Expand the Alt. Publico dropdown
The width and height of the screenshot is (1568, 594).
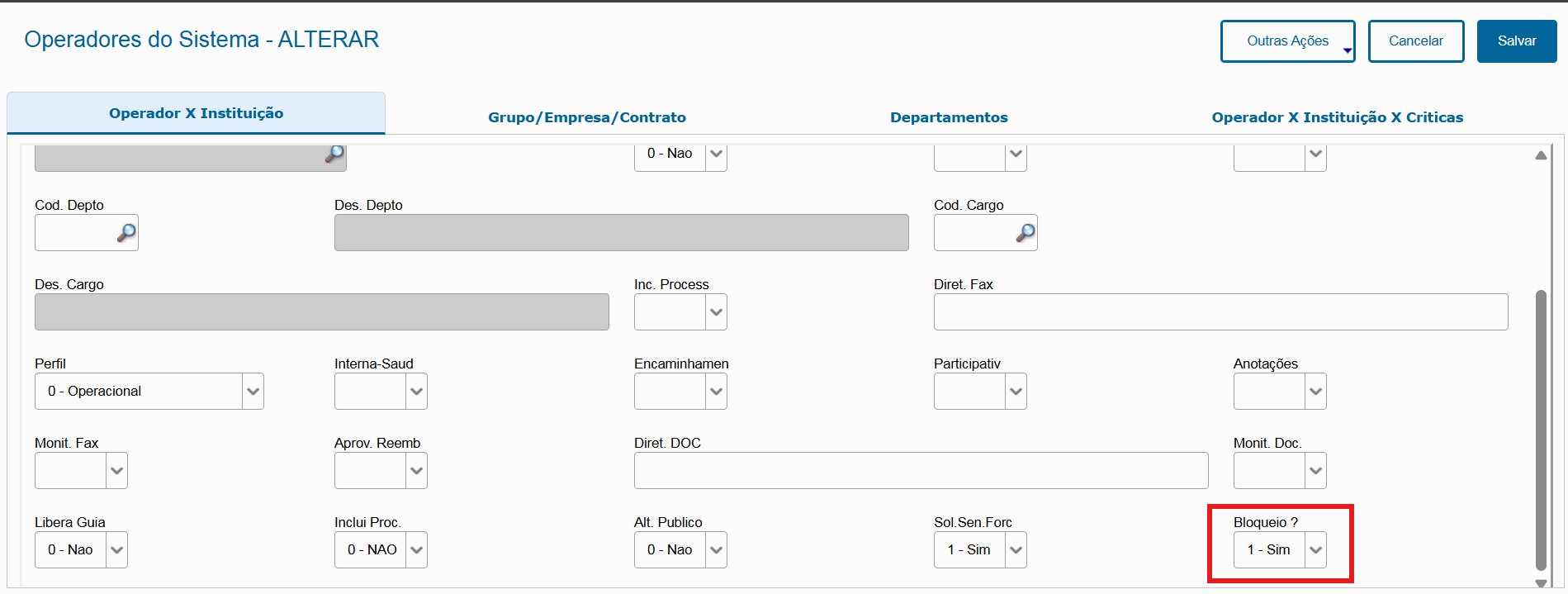(x=716, y=550)
